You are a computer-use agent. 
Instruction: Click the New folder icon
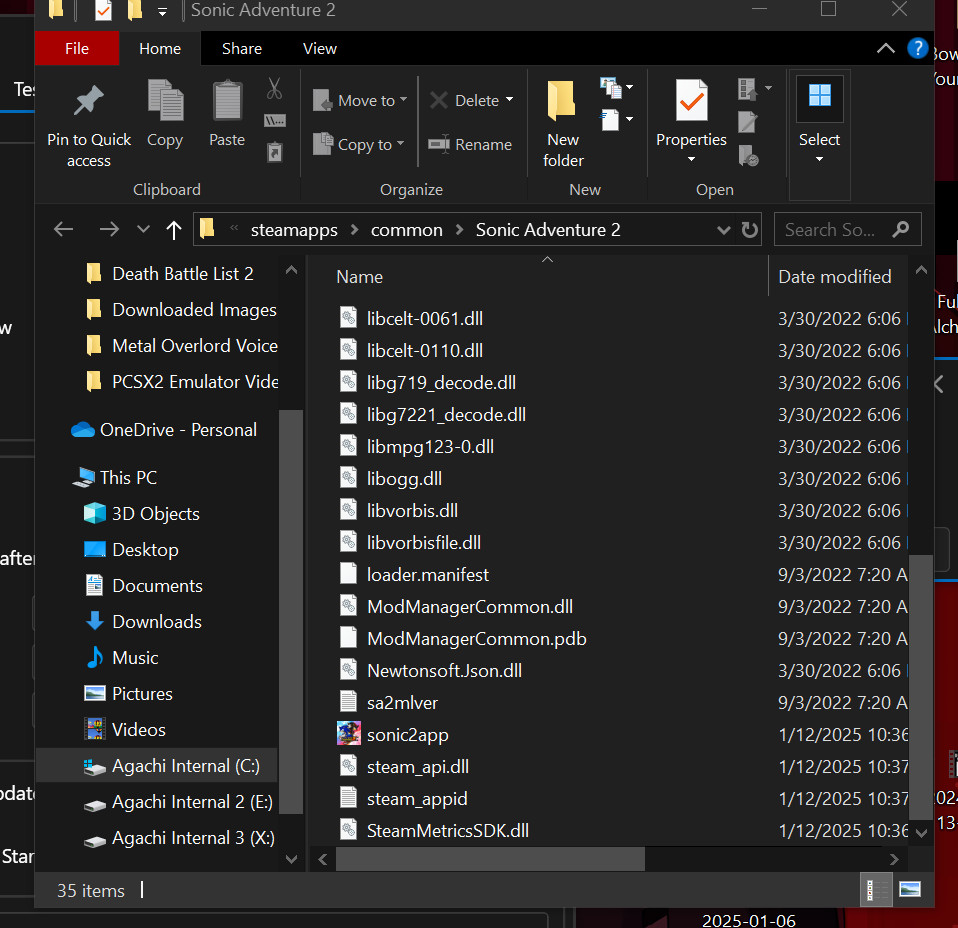[x=563, y=102]
